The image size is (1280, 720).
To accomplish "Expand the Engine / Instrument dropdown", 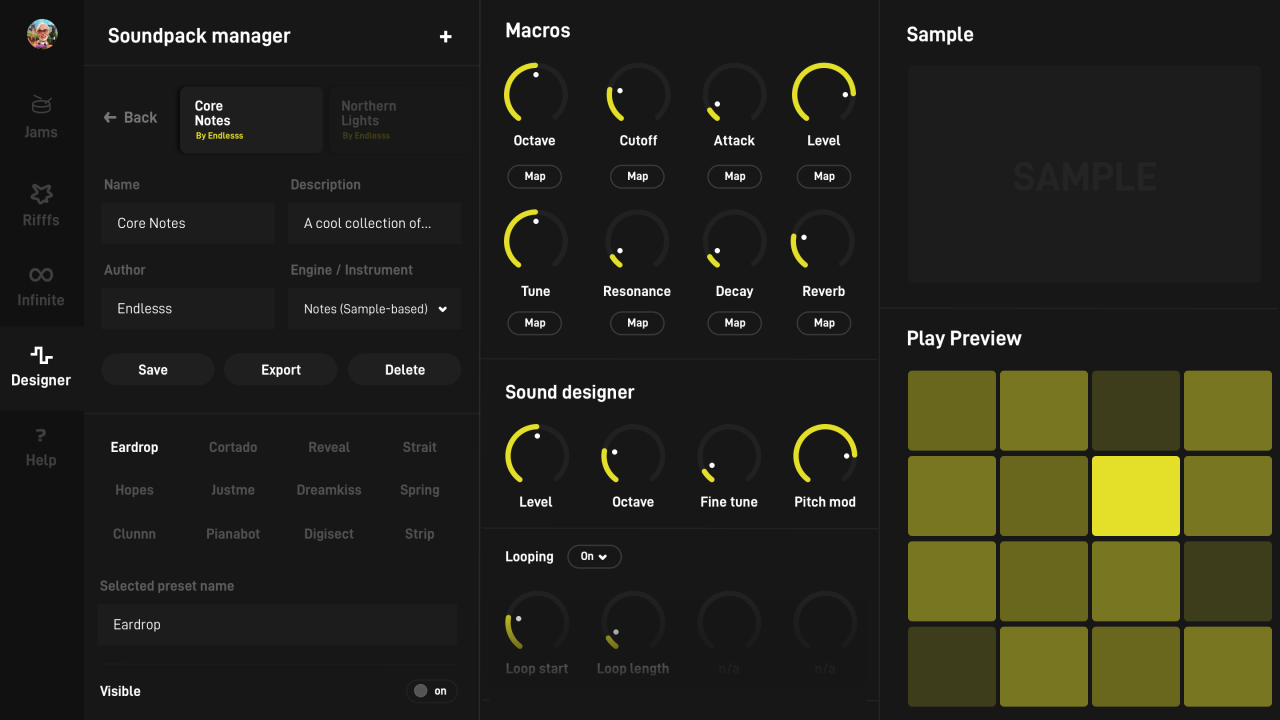I will 374,309.
